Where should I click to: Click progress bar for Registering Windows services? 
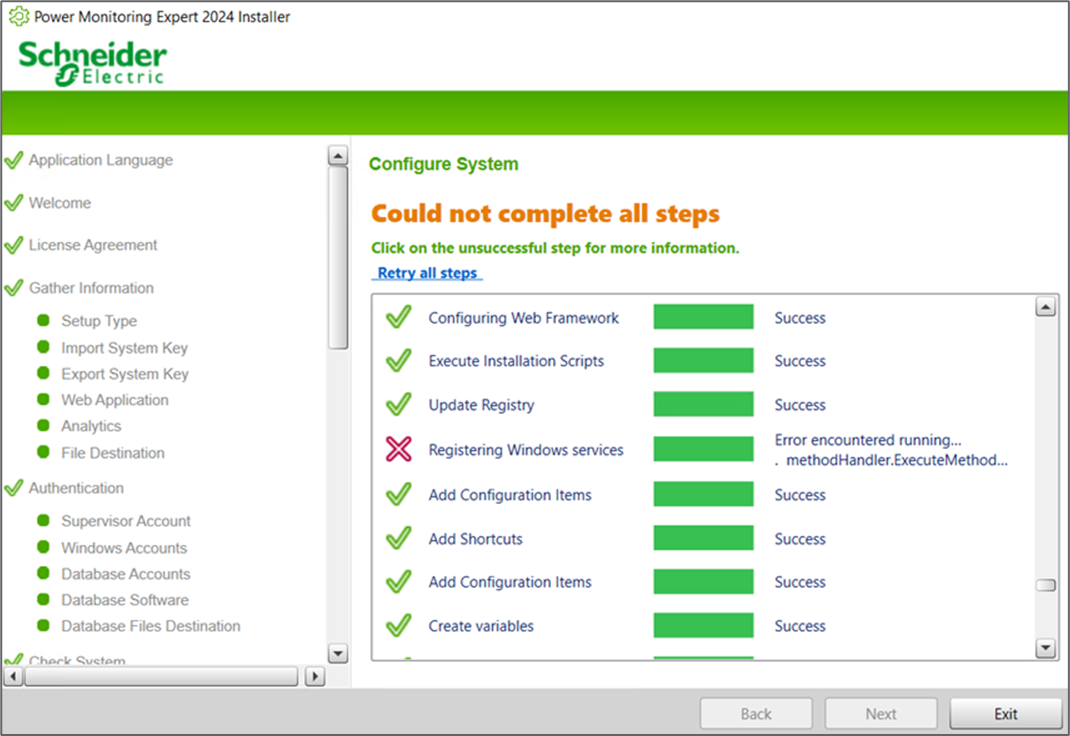703,449
